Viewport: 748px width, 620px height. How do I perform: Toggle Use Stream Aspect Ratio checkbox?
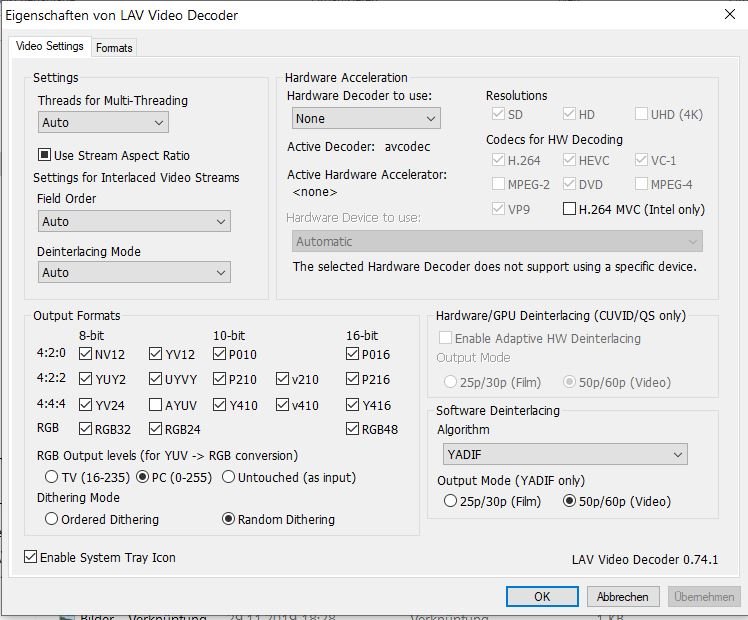point(44,155)
